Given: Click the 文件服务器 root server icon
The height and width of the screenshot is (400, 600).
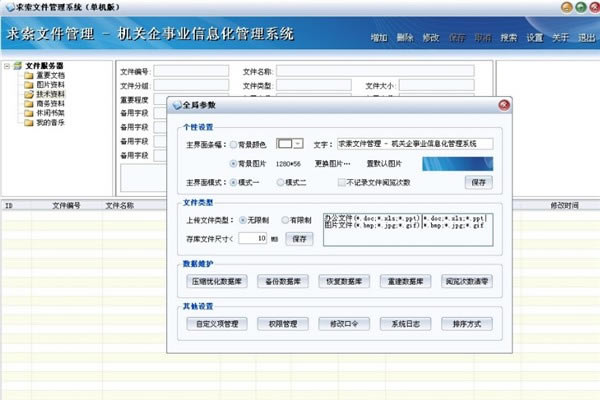Looking at the screenshot, I should pyautogui.click(x=18, y=65).
